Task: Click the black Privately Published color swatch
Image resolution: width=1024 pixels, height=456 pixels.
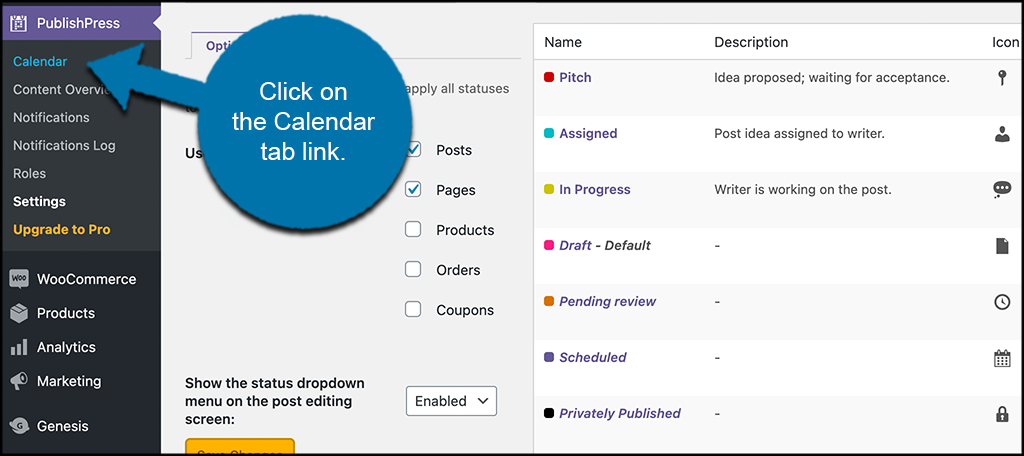Action: 549,414
